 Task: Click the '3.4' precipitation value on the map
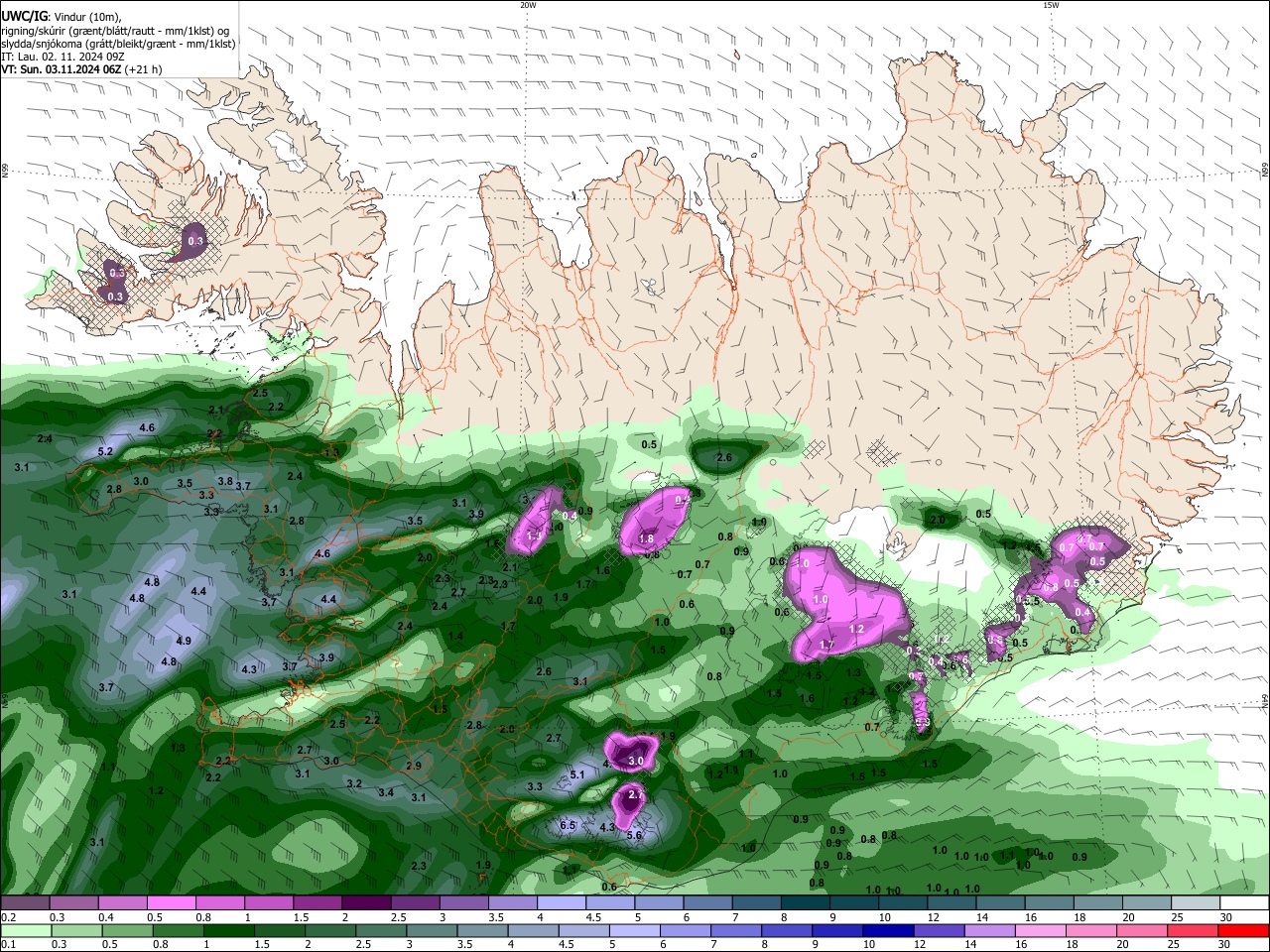point(386,792)
